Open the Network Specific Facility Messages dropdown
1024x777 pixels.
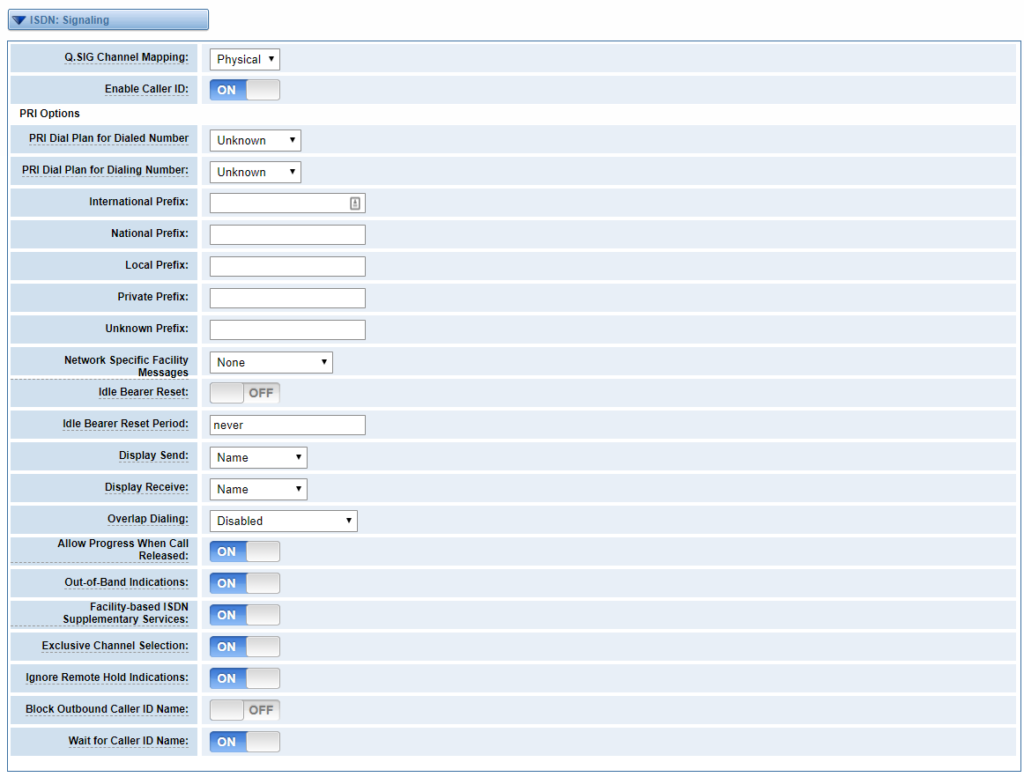click(x=270, y=362)
